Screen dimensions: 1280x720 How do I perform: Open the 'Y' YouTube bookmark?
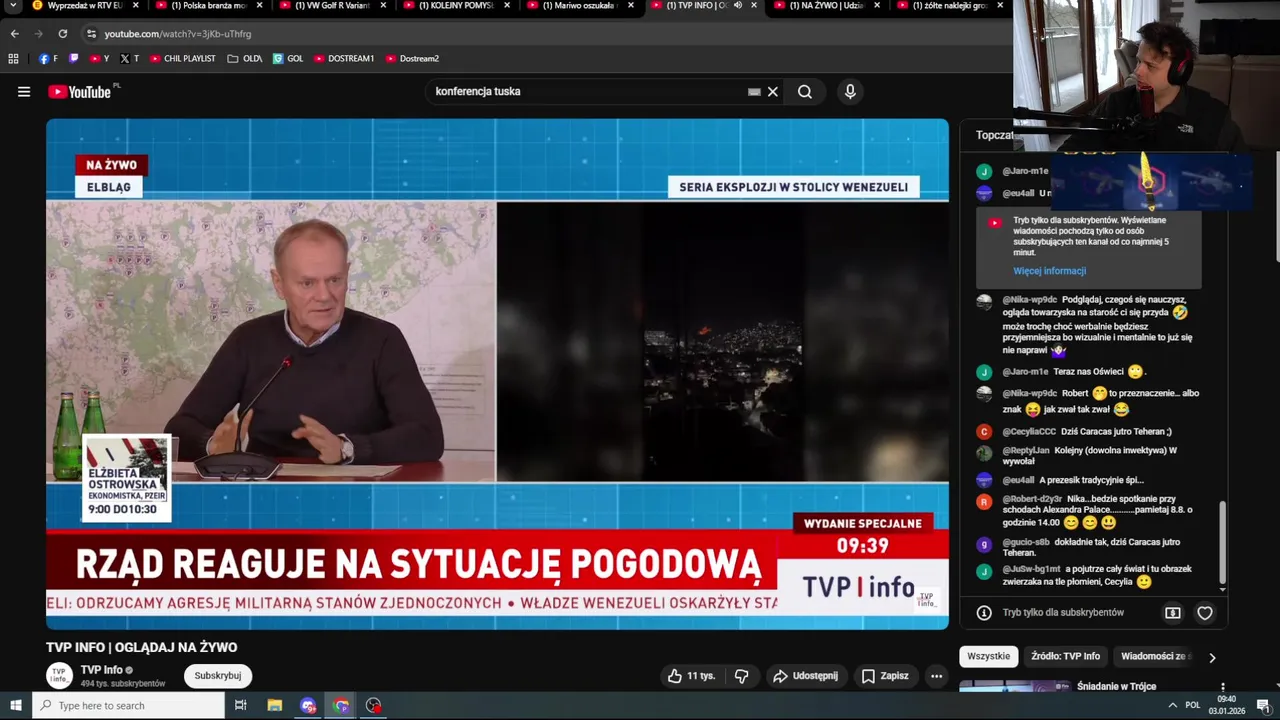pos(98,59)
